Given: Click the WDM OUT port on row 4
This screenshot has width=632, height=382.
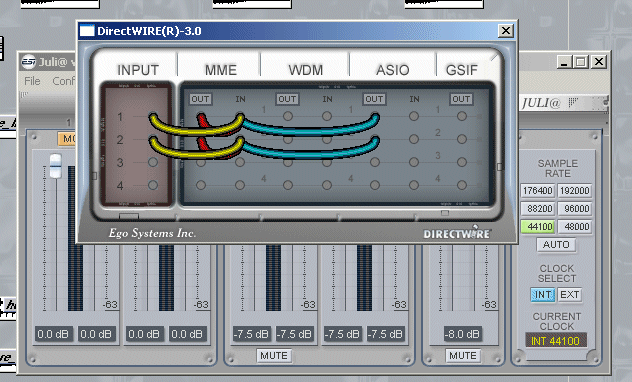Looking at the screenshot, I should [x=288, y=185].
